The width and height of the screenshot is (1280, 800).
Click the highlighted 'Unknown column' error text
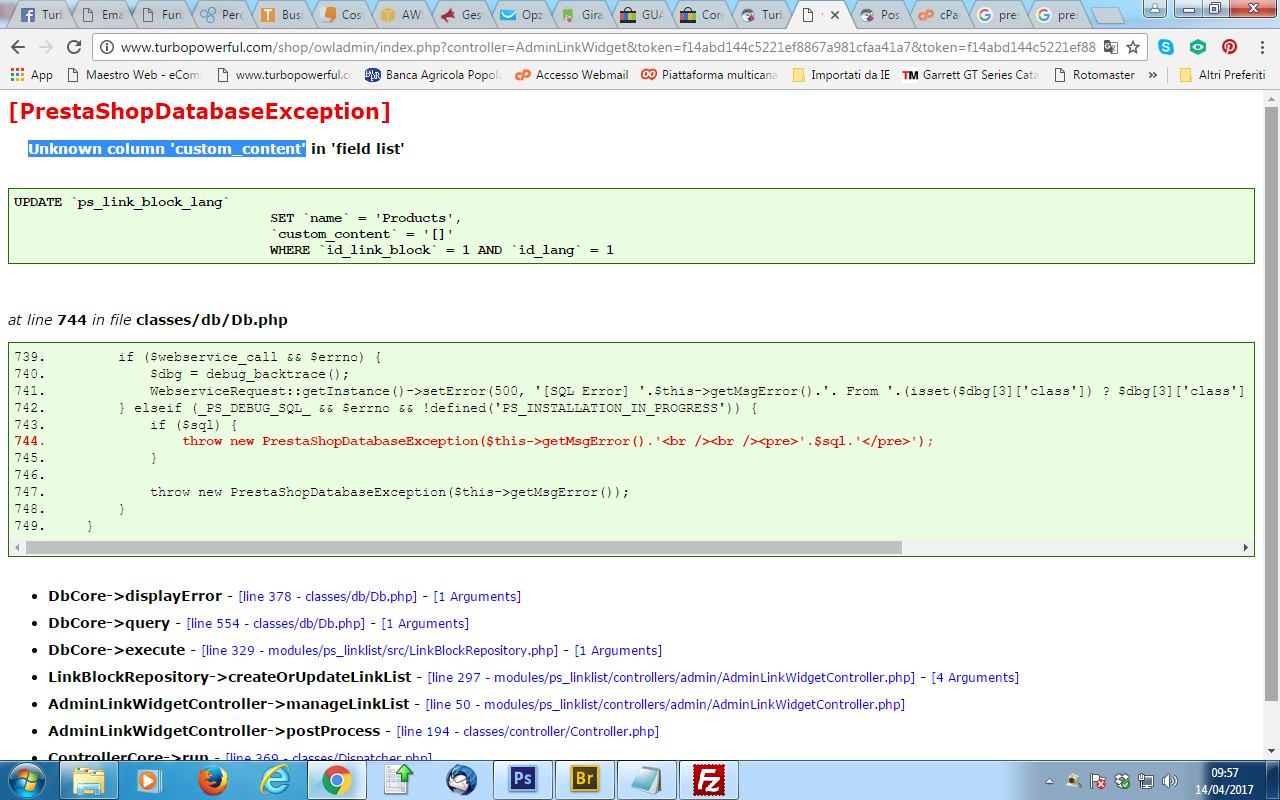(167, 149)
